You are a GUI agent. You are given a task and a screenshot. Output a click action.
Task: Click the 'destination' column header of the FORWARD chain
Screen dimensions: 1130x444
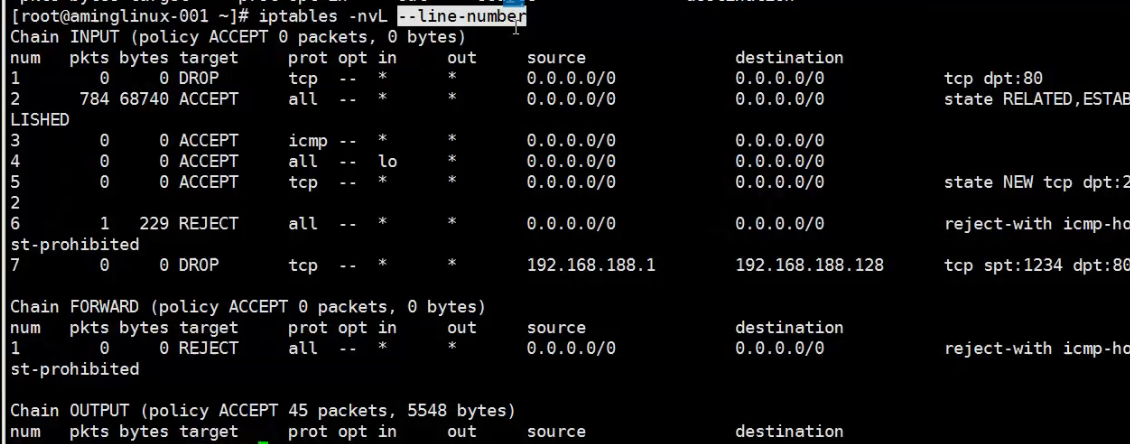click(x=789, y=328)
